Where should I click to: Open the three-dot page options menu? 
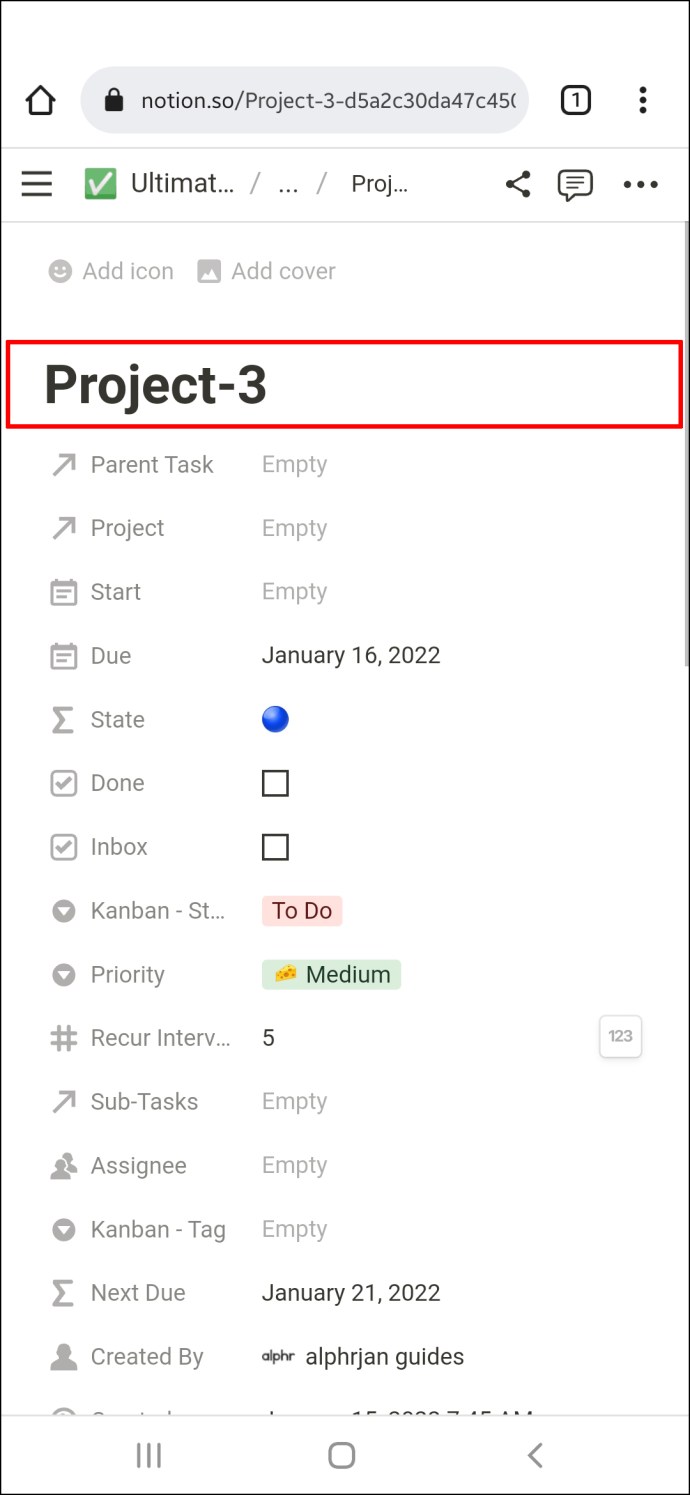point(640,184)
